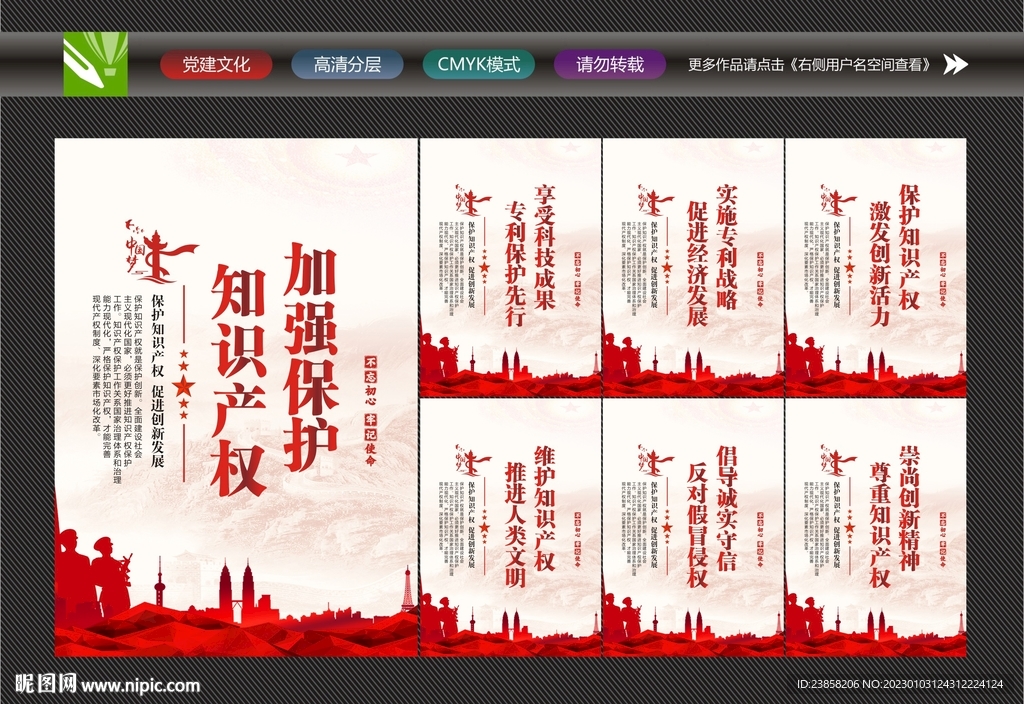Click the 激发创新活力 title text
The width and height of the screenshot is (1024, 704).
[880, 264]
